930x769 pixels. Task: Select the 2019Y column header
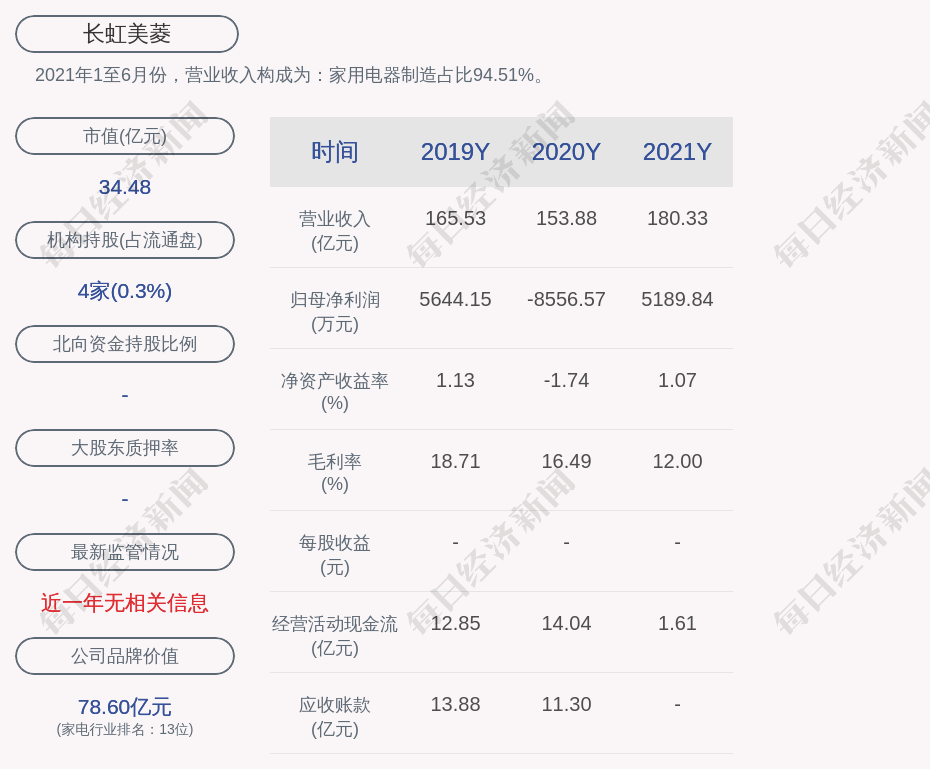(x=455, y=152)
